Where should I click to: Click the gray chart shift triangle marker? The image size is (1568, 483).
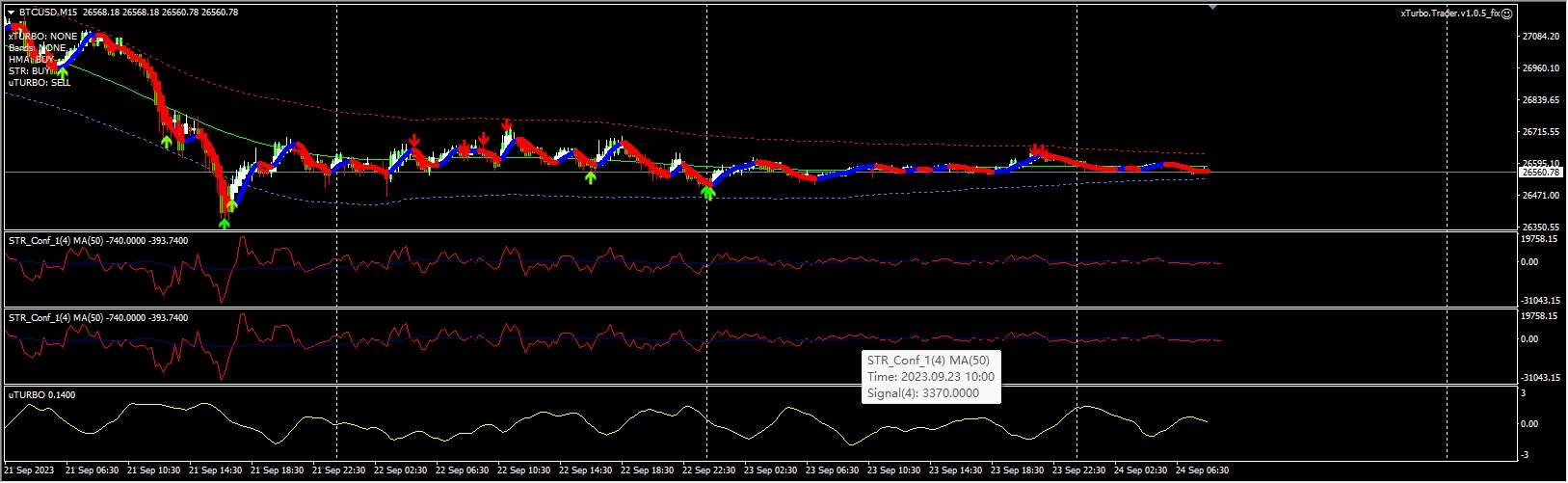(x=1212, y=7)
